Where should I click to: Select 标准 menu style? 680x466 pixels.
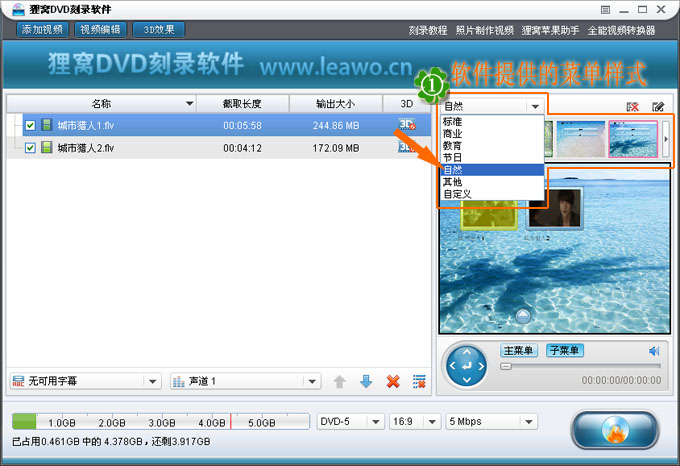(x=492, y=122)
